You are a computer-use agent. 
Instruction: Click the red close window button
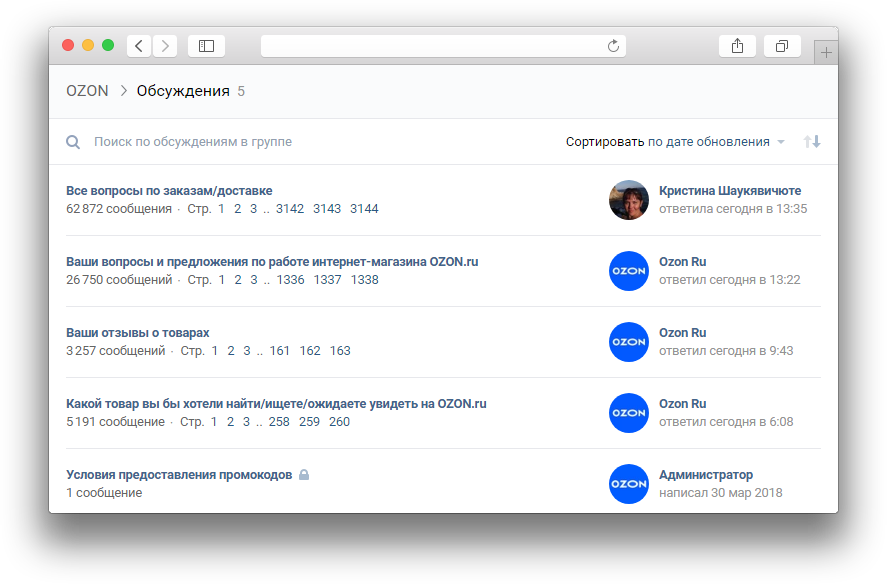click(68, 45)
